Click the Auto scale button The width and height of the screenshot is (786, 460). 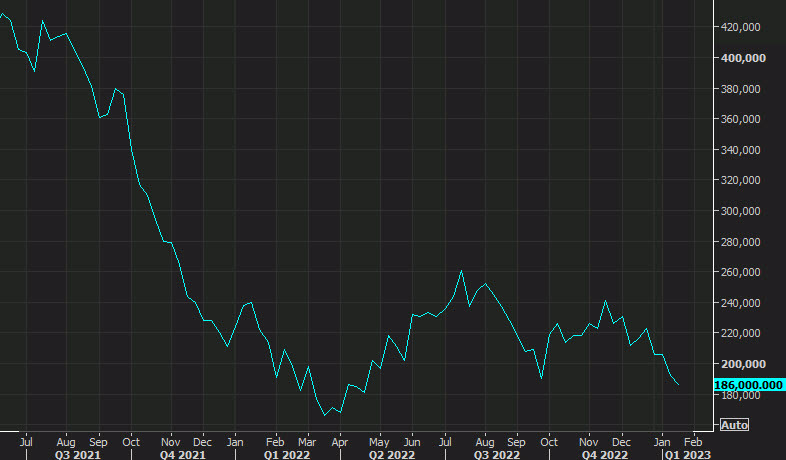tap(734, 425)
